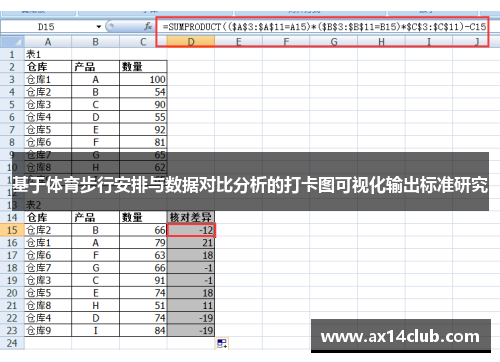Click 数量 header cell in row 2
500x362 pixels.
coord(143,67)
